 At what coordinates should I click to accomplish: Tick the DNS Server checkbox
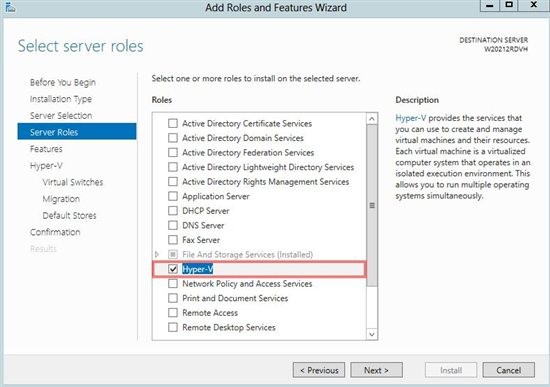pyautogui.click(x=173, y=225)
